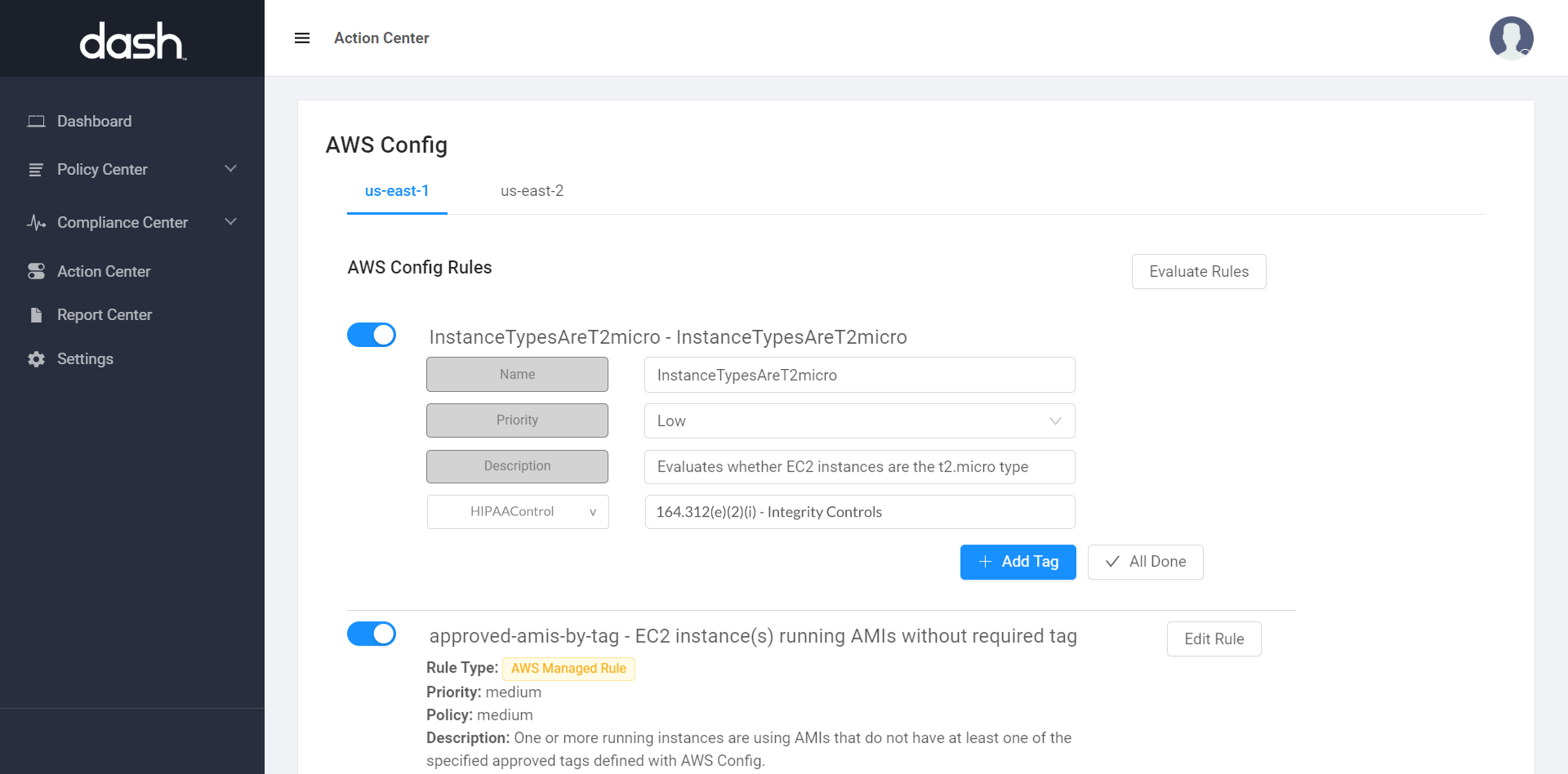Click the Policy Center list icon
Viewport: 1568px width, 774px height.
click(x=36, y=170)
